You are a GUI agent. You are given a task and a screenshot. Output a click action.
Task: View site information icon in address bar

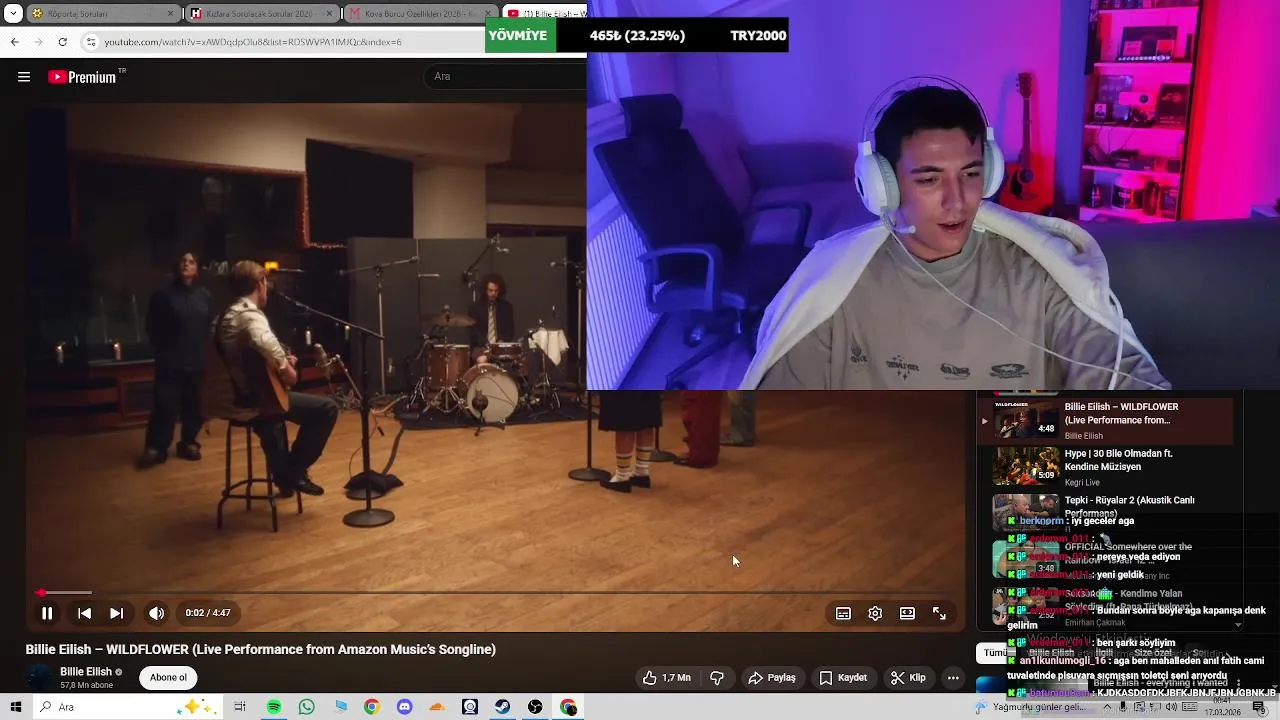(91, 42)
